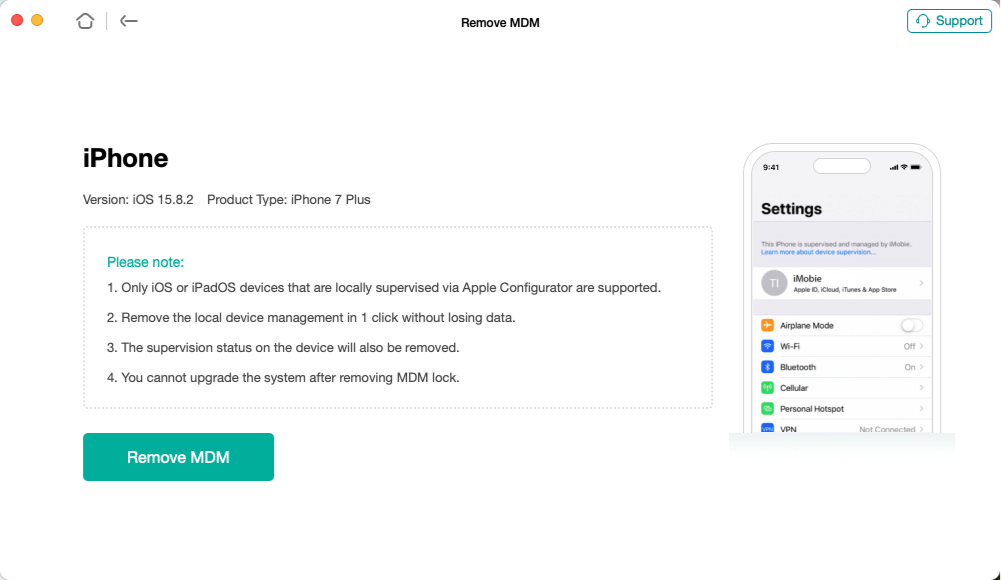This screenshot has height=580, width=1001.
Task: Click the back arrow icon
Action: tap(129, 21)
